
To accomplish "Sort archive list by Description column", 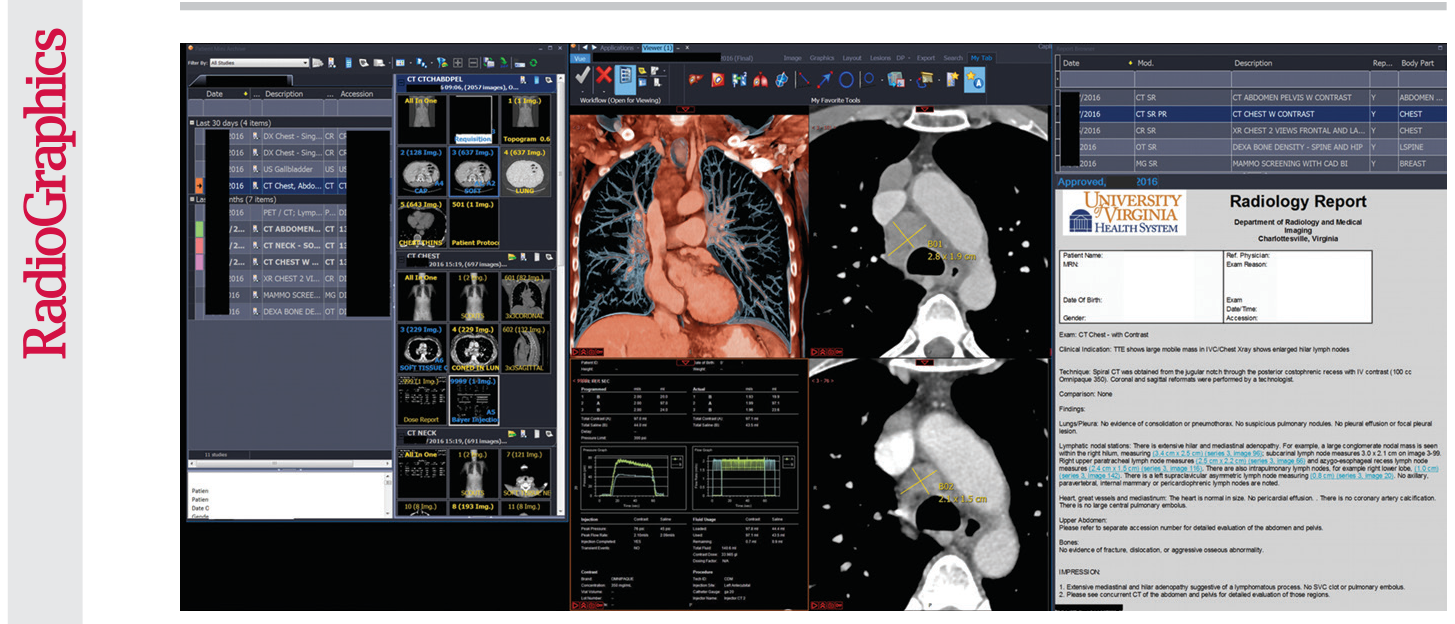I will coord(284,94).
